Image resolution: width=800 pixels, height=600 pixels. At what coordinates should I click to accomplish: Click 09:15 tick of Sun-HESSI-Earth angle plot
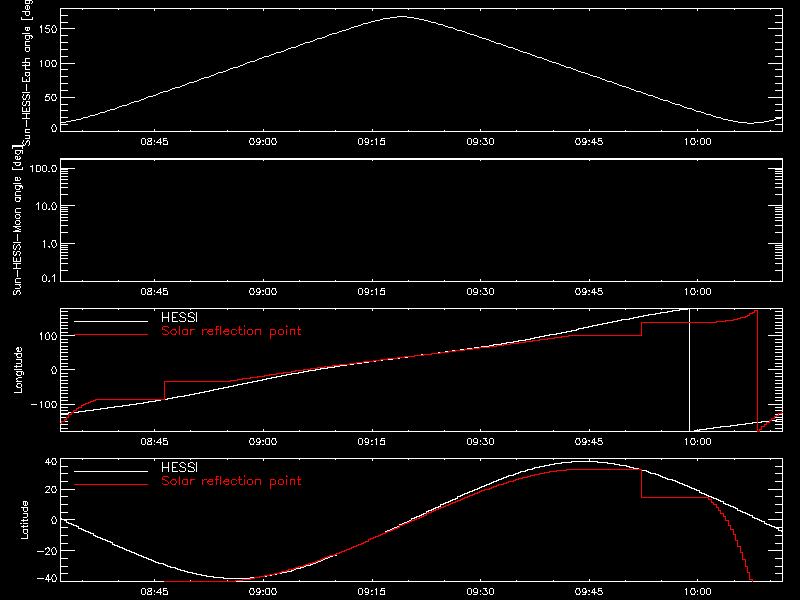click(371, 142)
